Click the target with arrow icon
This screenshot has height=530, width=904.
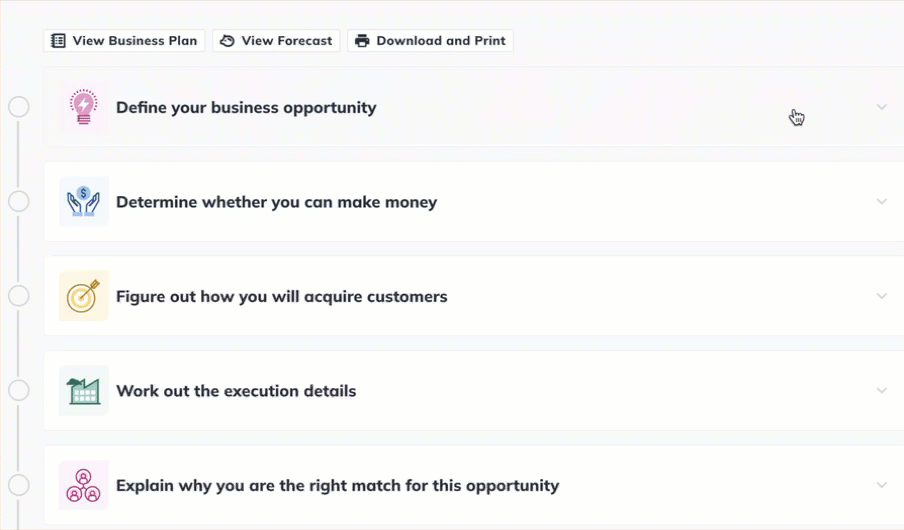click(84, 296)
